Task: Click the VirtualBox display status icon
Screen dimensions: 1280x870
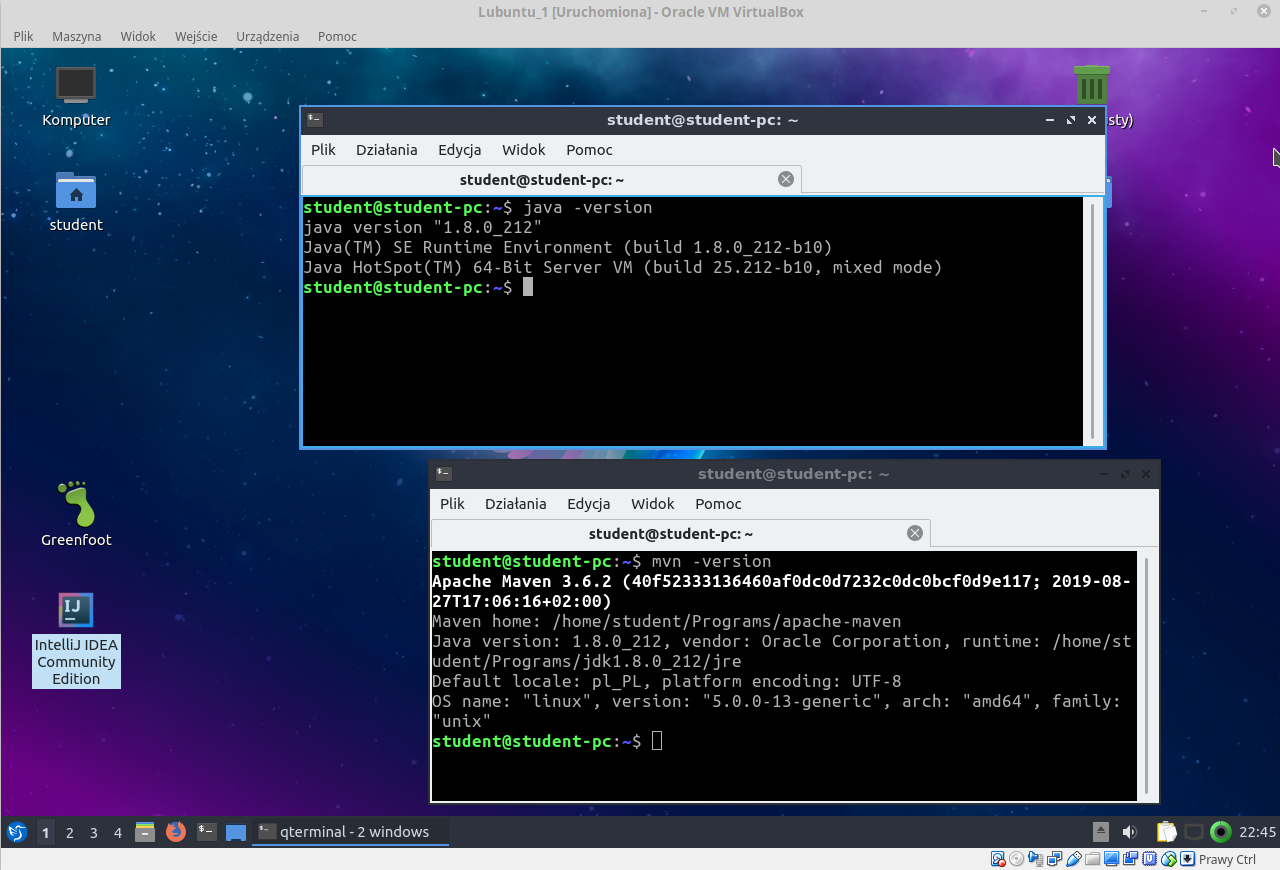Action: tap(1111, 859)
